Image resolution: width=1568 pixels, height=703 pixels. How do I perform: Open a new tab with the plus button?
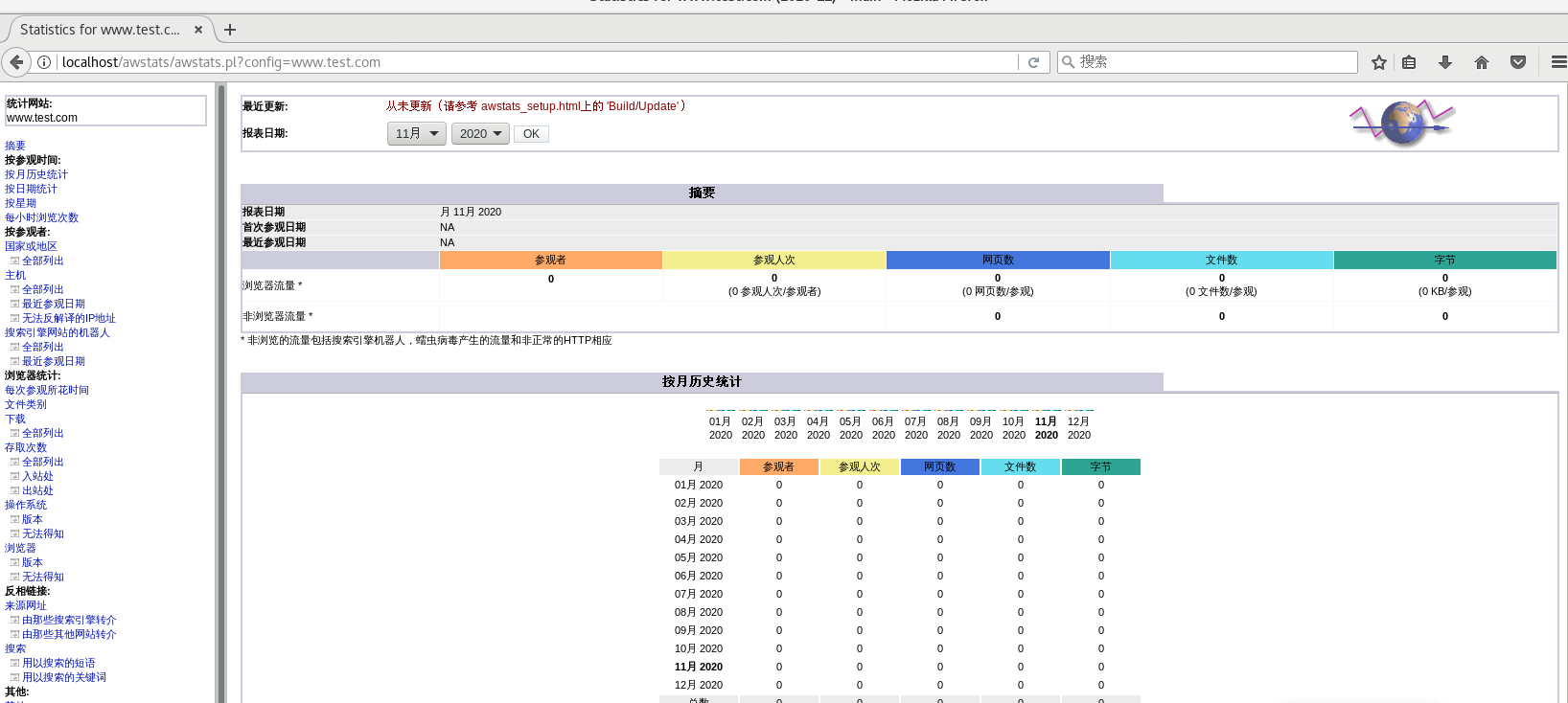[230, 30]
